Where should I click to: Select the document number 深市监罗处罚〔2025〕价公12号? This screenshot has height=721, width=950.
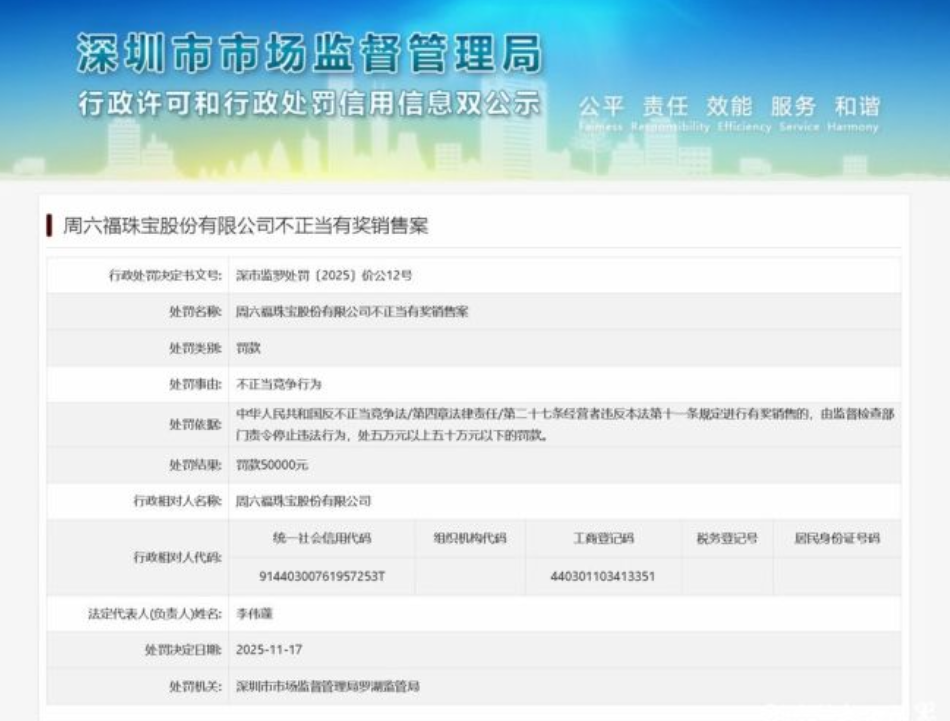click(324, 276)
